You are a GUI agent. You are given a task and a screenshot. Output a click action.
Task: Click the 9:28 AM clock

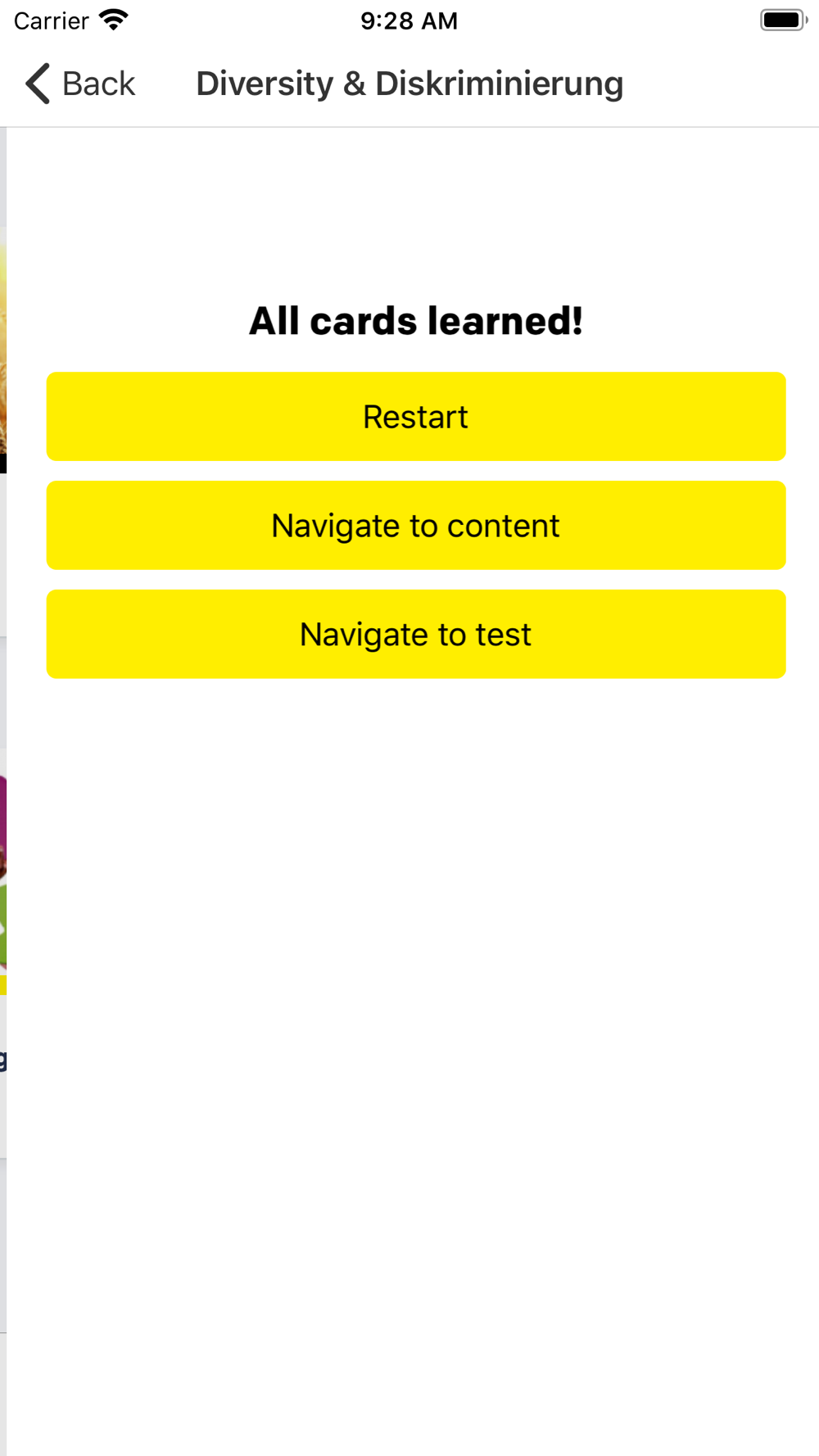click(409, 20)
